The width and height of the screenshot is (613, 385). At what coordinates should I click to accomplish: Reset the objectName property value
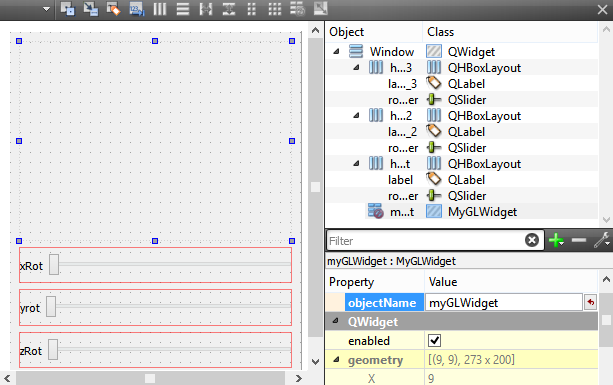point(590,303)
